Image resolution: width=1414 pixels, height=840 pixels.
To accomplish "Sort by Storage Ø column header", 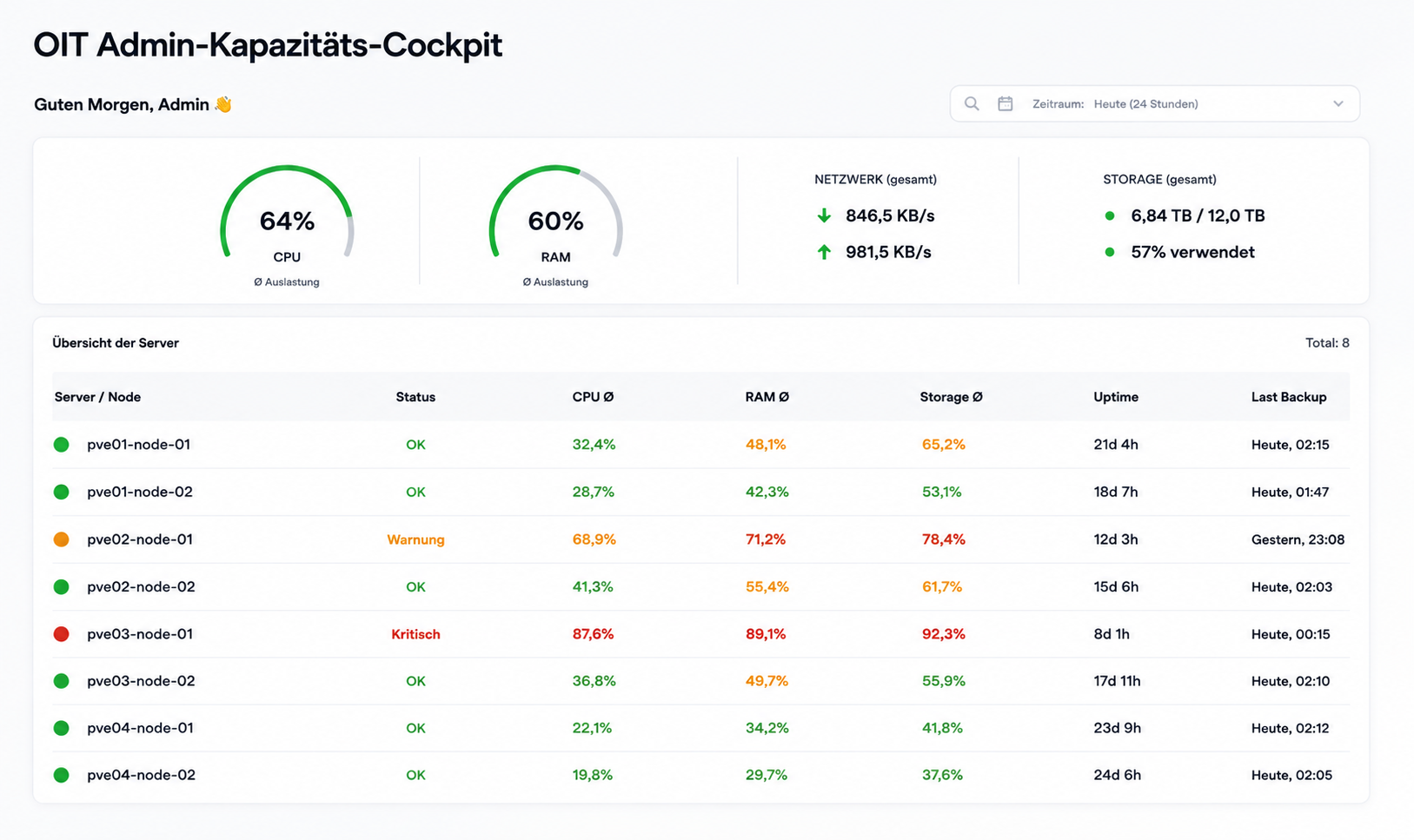I will pyautogui.click(x=951, y=397).
